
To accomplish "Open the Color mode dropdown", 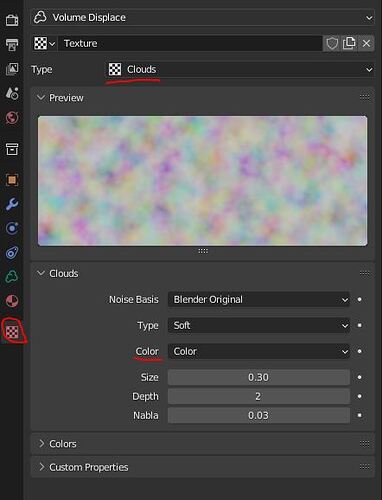I will [x=259, y=351].
